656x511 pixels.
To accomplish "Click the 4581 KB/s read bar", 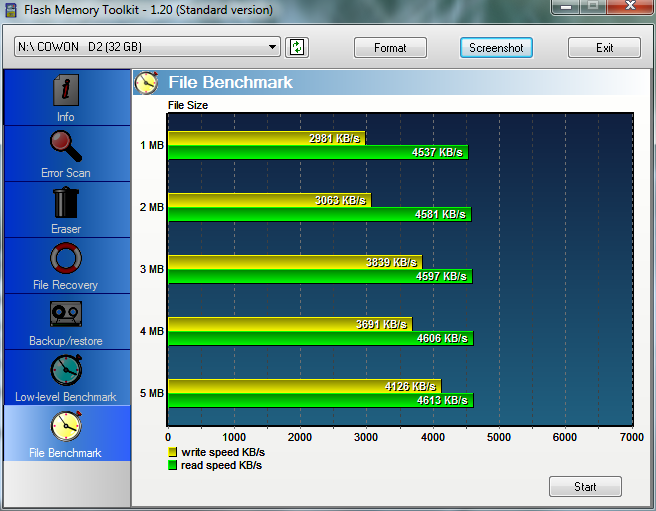I will pos(320,214).
